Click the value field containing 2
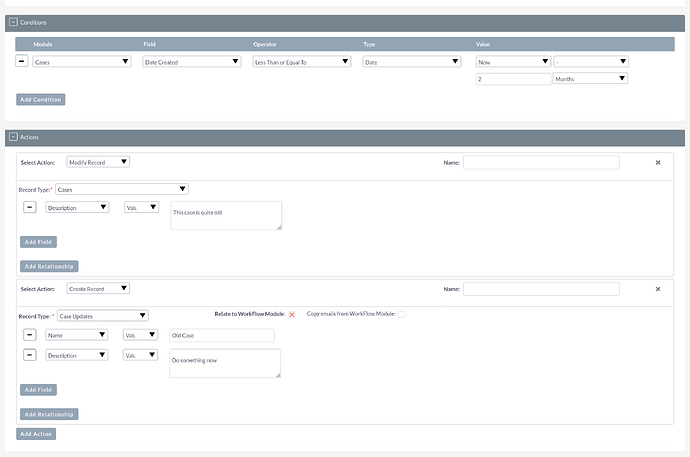 click(x=512, y=78)
